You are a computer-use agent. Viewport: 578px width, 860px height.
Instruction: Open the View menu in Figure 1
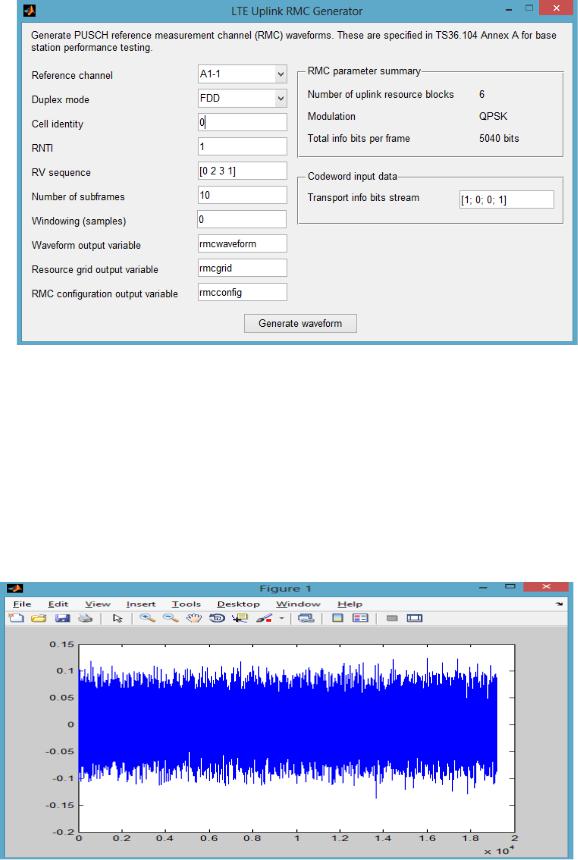click(98, 604)
